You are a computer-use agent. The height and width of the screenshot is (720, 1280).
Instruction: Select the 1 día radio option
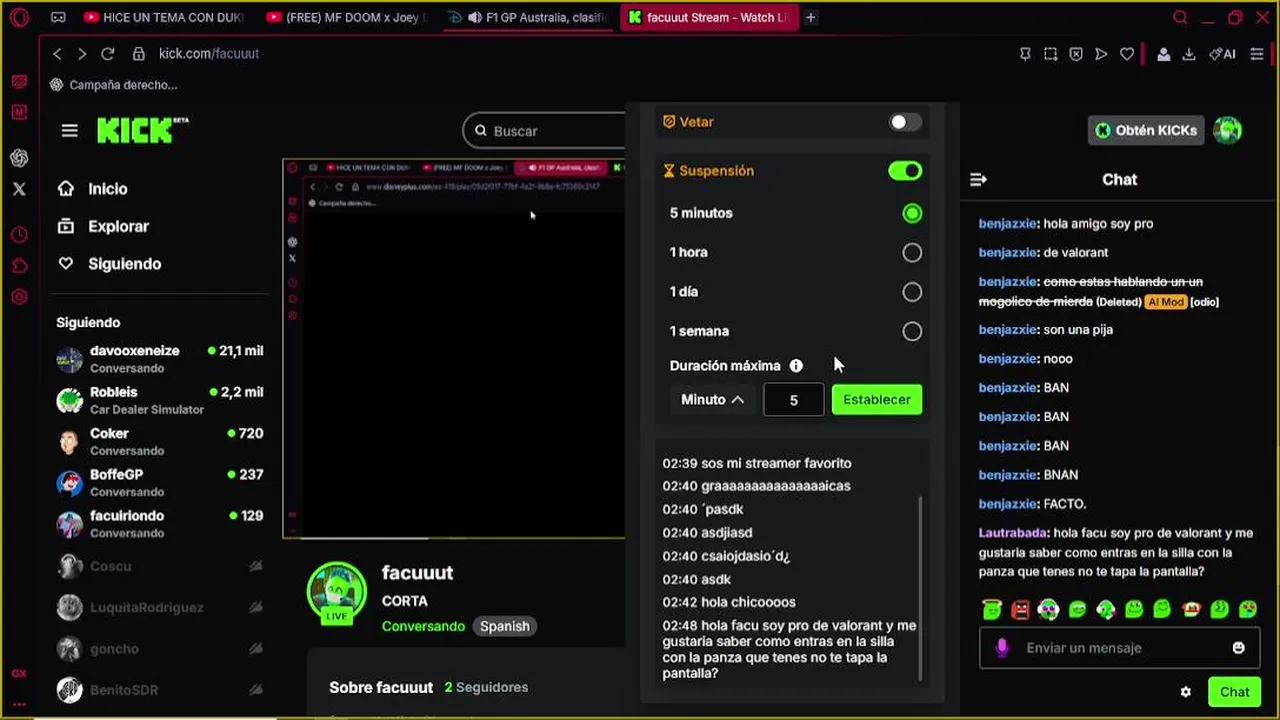[912, 292]
